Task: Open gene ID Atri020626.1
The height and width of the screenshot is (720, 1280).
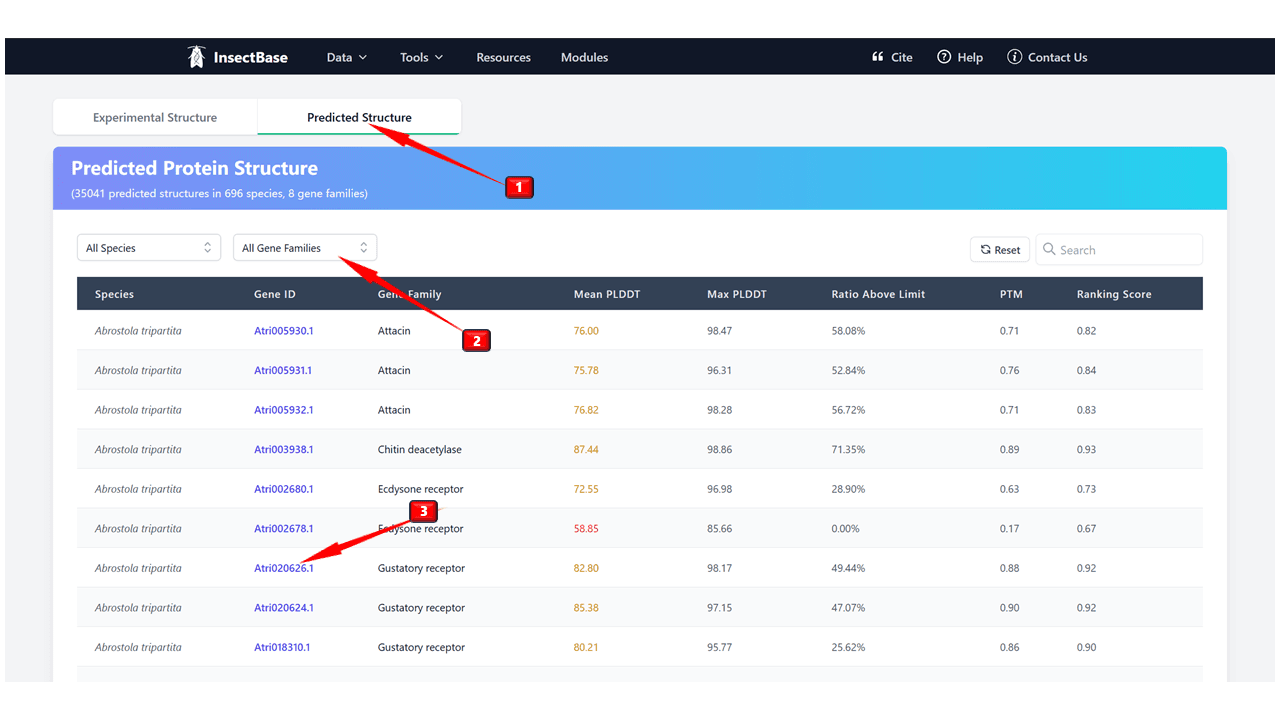Action: (283, 568)
